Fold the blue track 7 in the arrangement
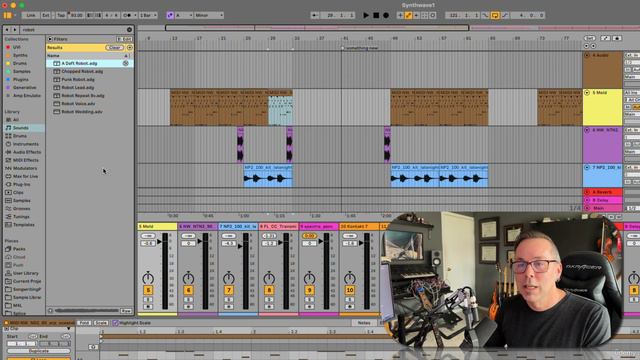 point(587,168)
